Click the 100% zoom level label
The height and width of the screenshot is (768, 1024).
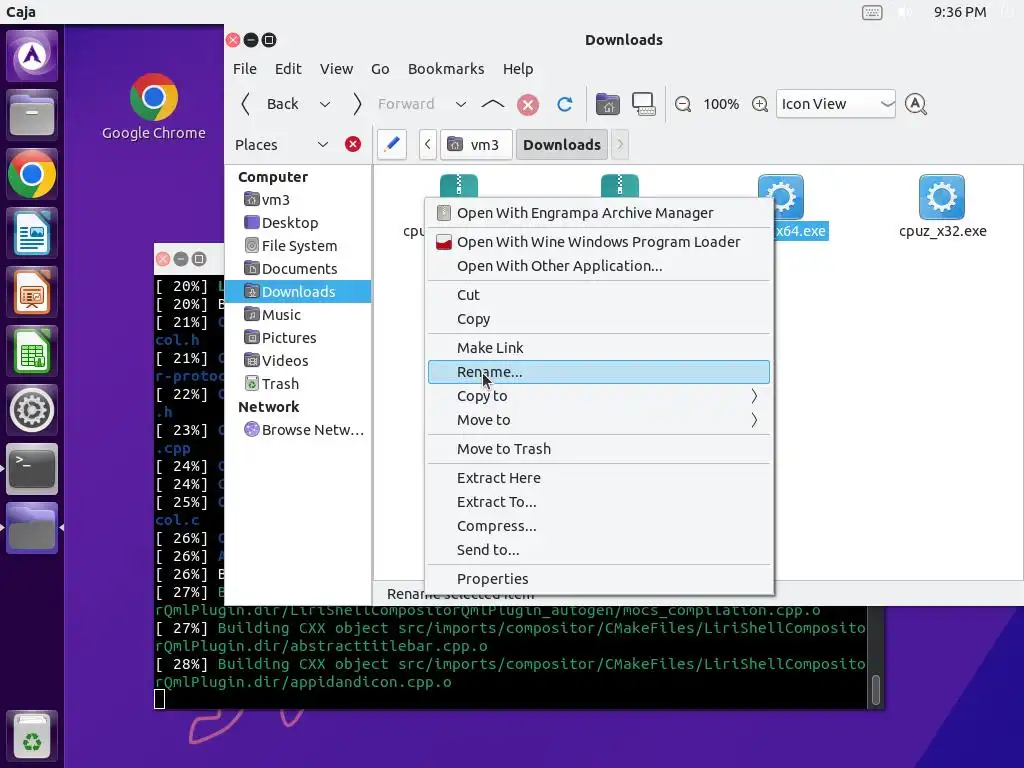[x=721, y=104]
